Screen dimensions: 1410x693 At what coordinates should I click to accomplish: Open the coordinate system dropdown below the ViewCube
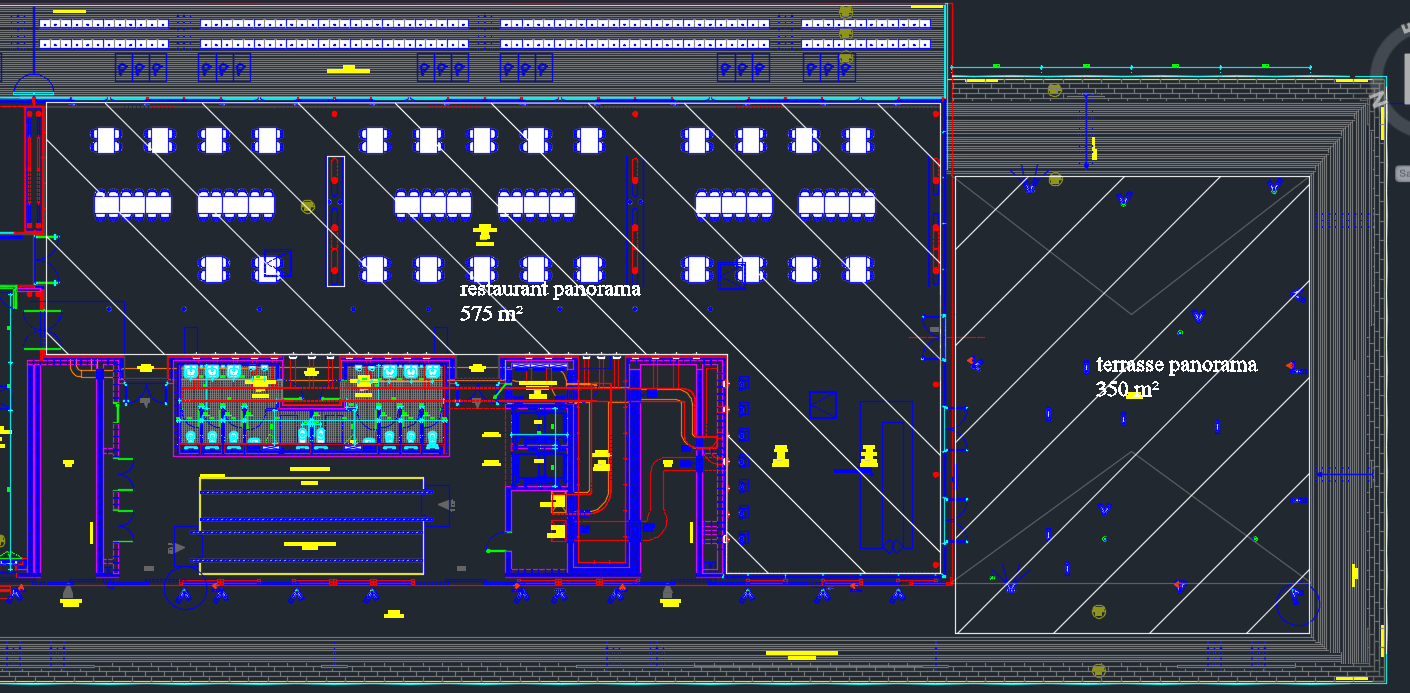[x=1401, y=173]
